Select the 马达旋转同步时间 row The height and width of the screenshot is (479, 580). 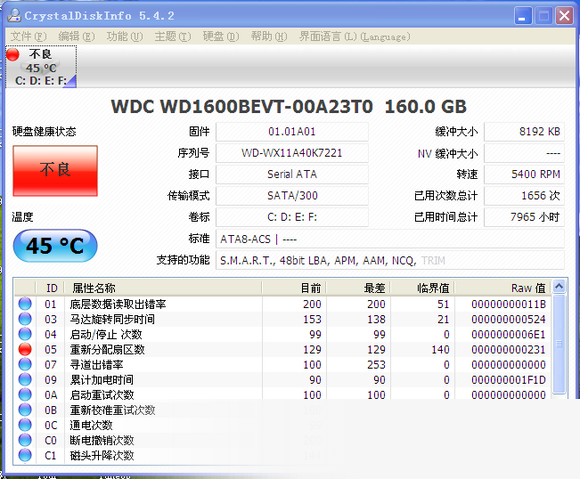[x=283, y=319]
